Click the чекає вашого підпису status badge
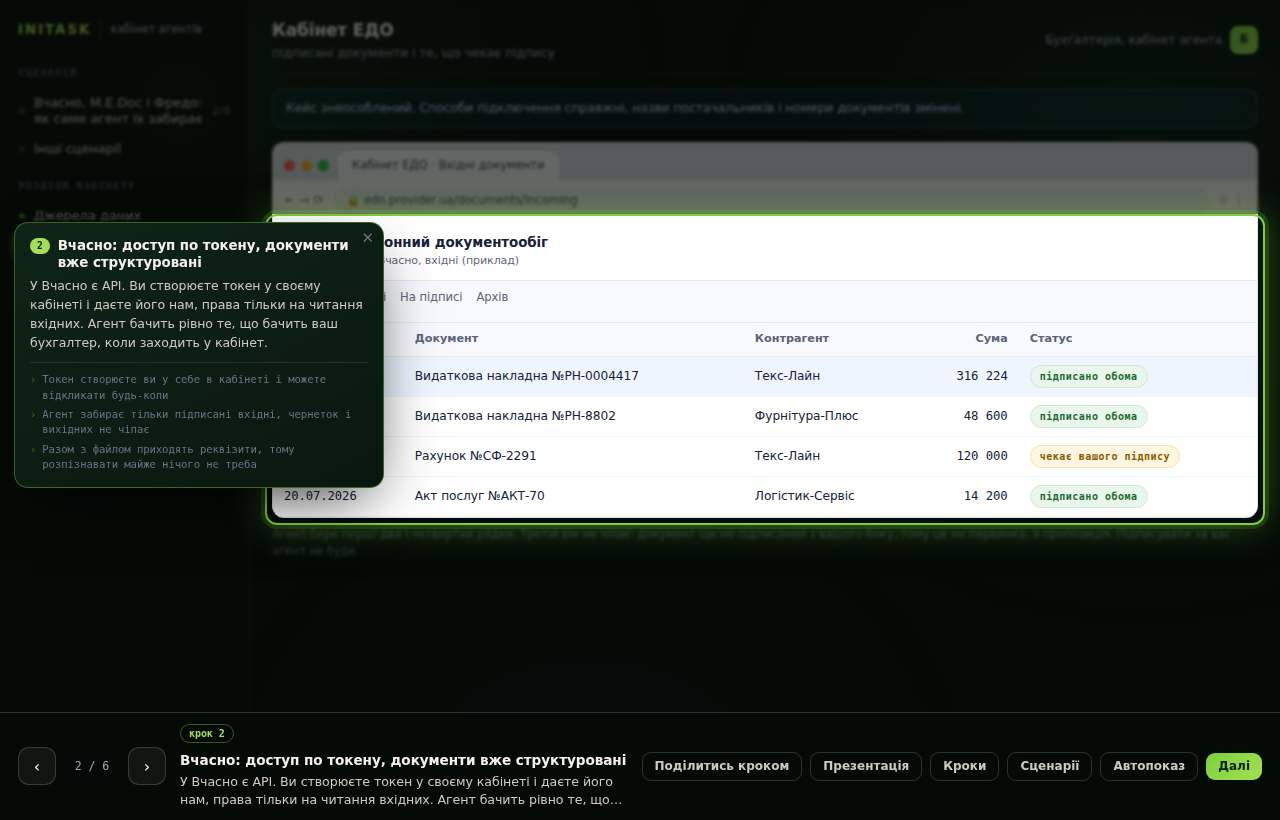 [1105, 456]
